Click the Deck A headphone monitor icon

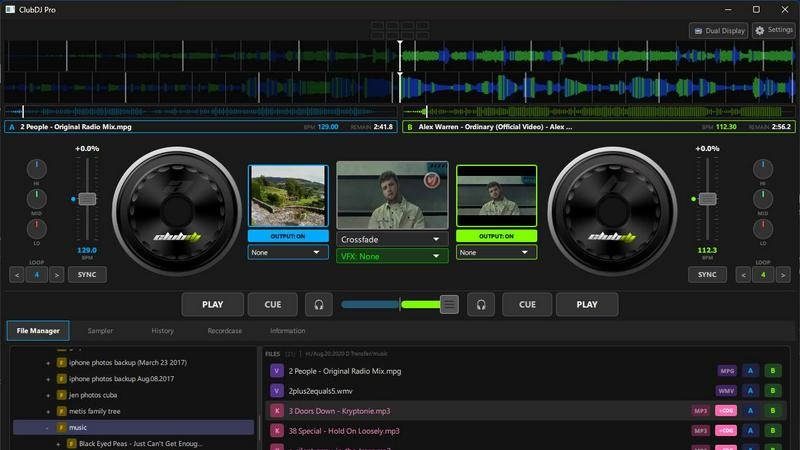(319, 305)
